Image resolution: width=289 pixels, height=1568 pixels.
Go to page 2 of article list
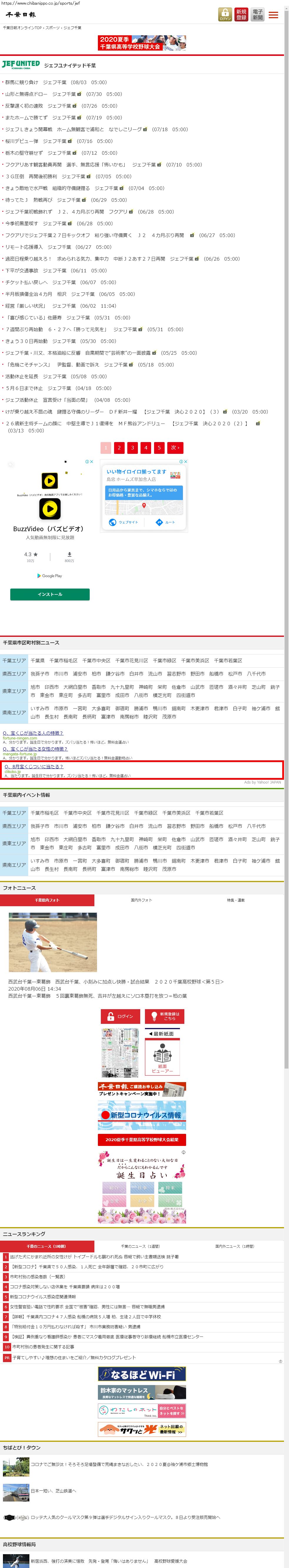pos(119,447)
